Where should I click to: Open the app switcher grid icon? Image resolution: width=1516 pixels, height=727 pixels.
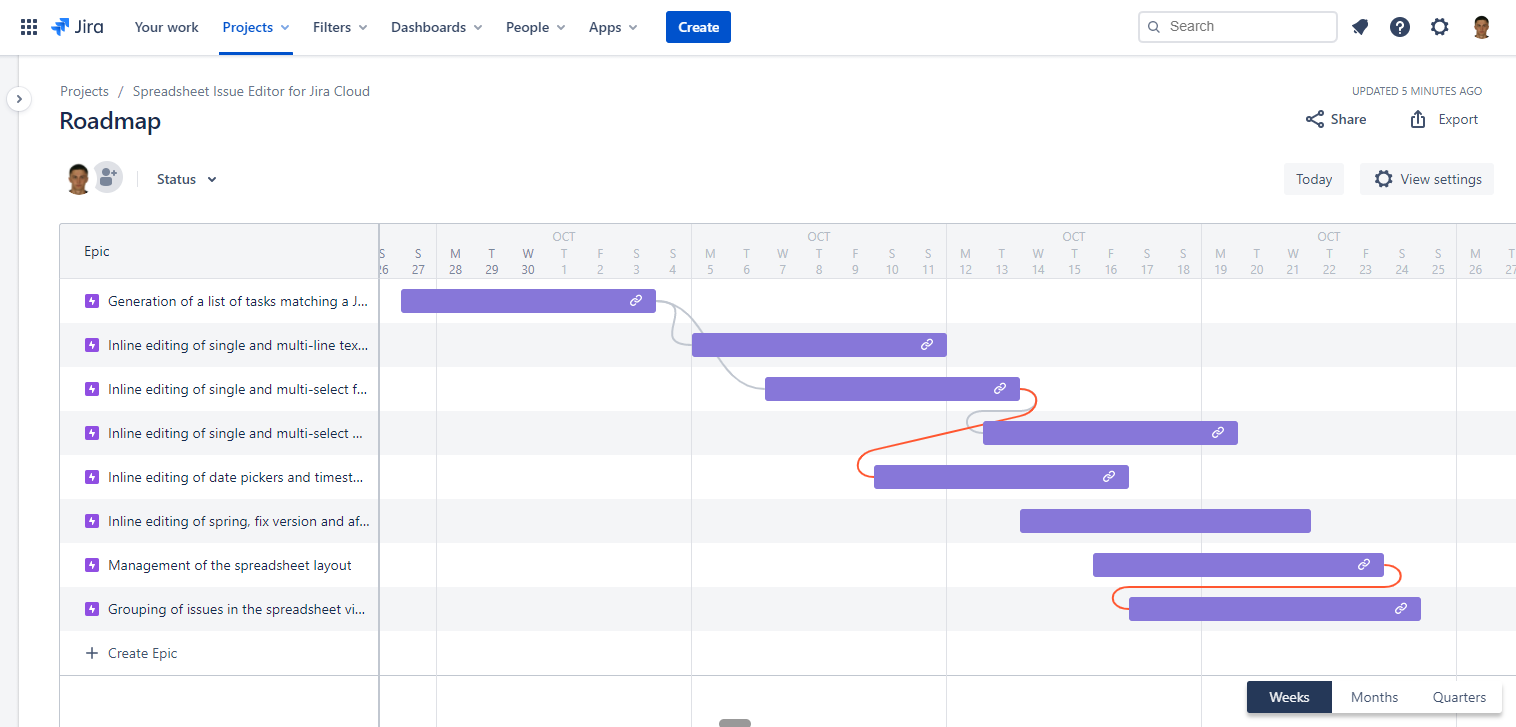29,27
